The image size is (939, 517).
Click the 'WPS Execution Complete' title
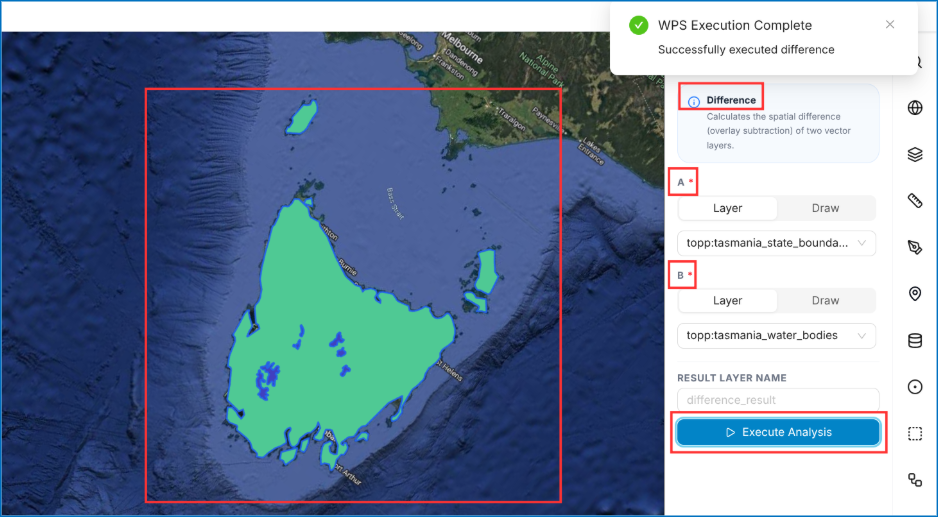pos(735,25)
